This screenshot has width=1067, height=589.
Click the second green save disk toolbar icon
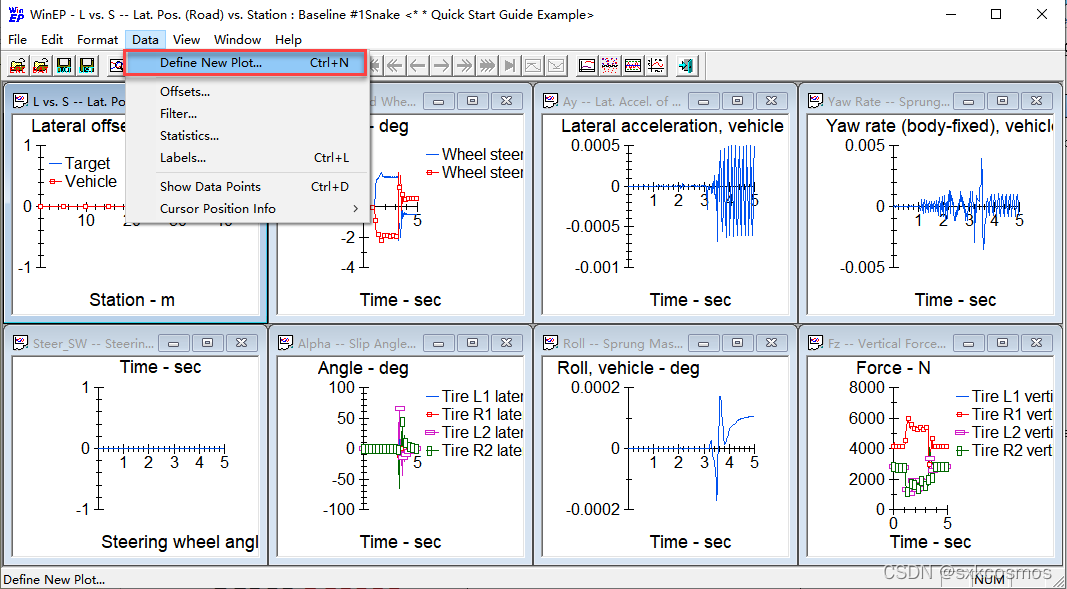(x=86, y=66)
